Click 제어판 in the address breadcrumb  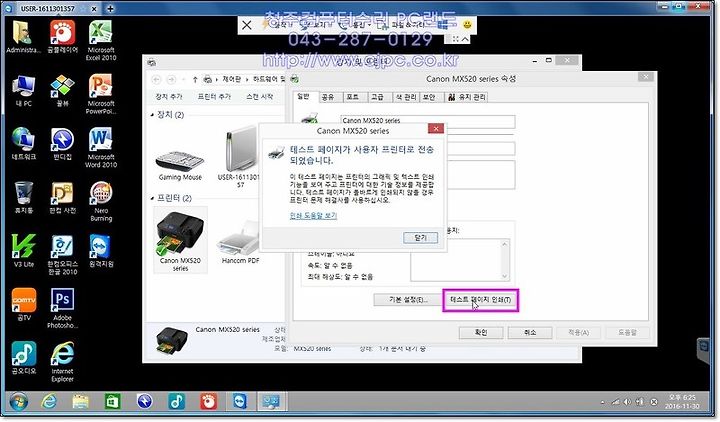231,79
